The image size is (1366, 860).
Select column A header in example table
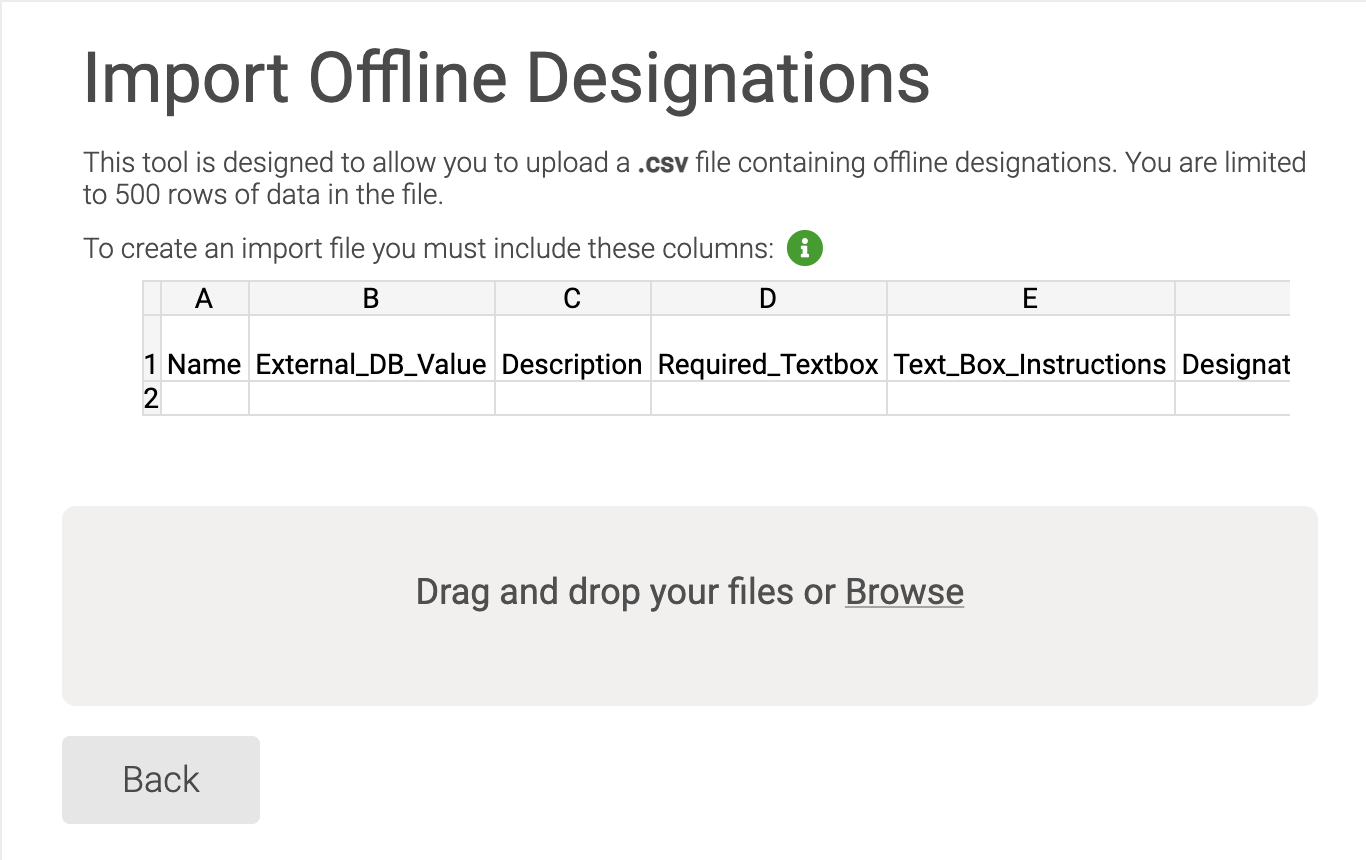[204, 298]
